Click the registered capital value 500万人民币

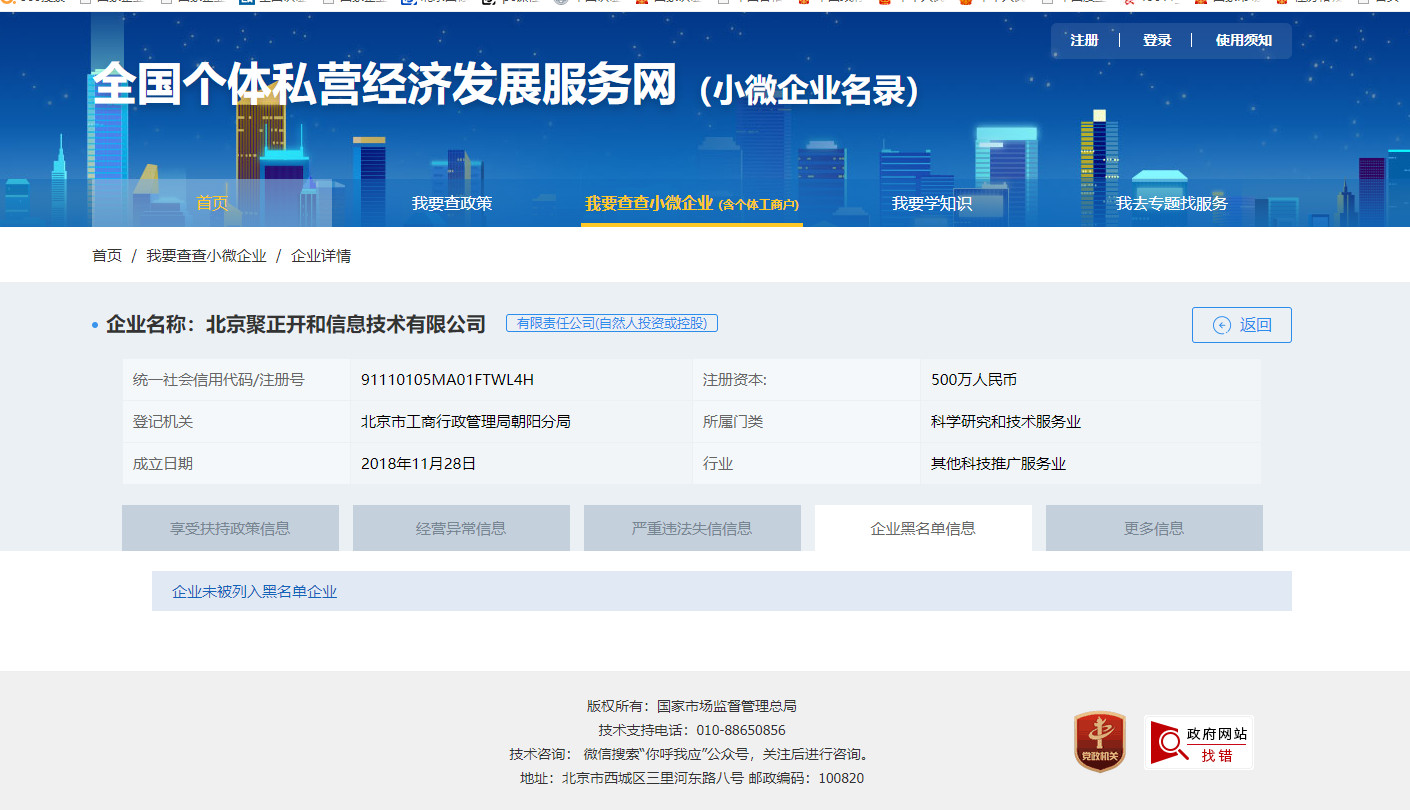[974, 380]
